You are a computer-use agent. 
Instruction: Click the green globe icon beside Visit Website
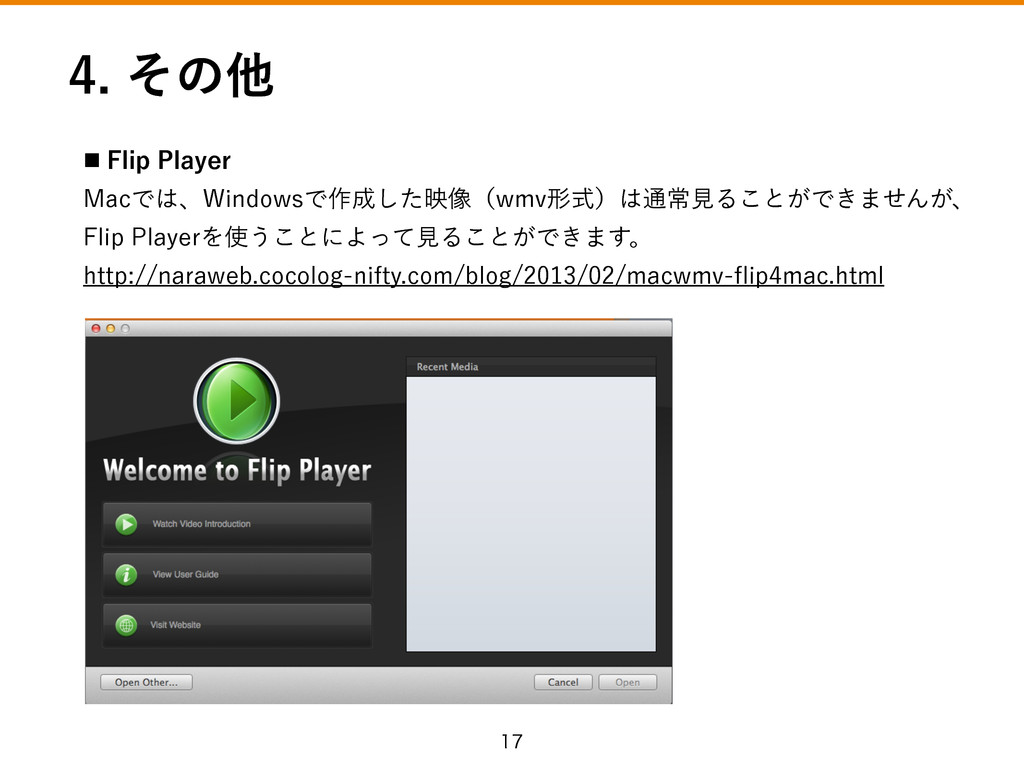(126, 625)
